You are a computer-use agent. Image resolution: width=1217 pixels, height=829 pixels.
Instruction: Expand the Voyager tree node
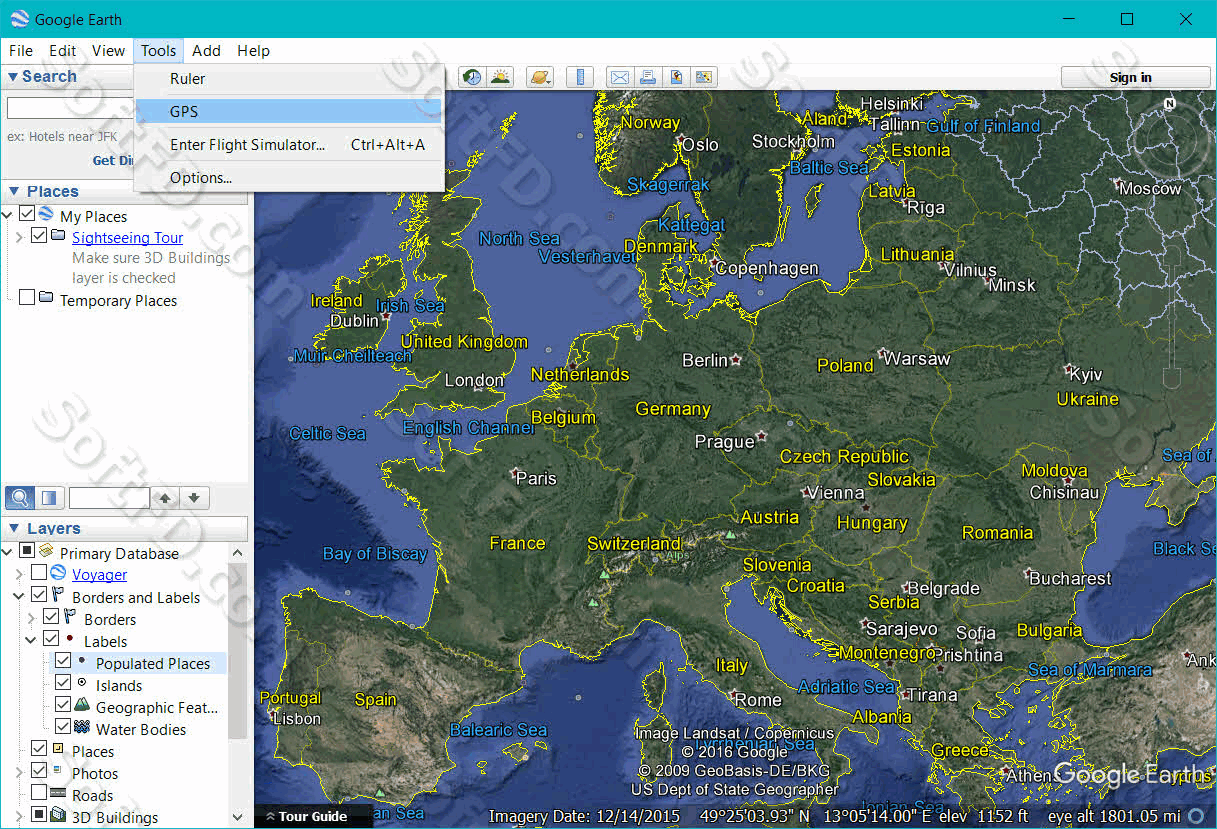(x=19, y=574)
